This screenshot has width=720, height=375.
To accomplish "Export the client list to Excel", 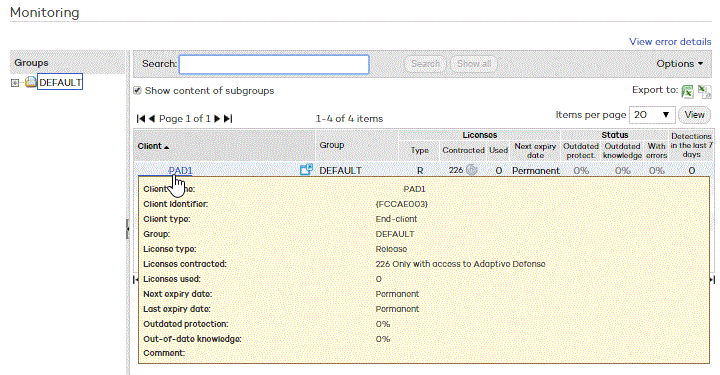I will click(687, 91).
